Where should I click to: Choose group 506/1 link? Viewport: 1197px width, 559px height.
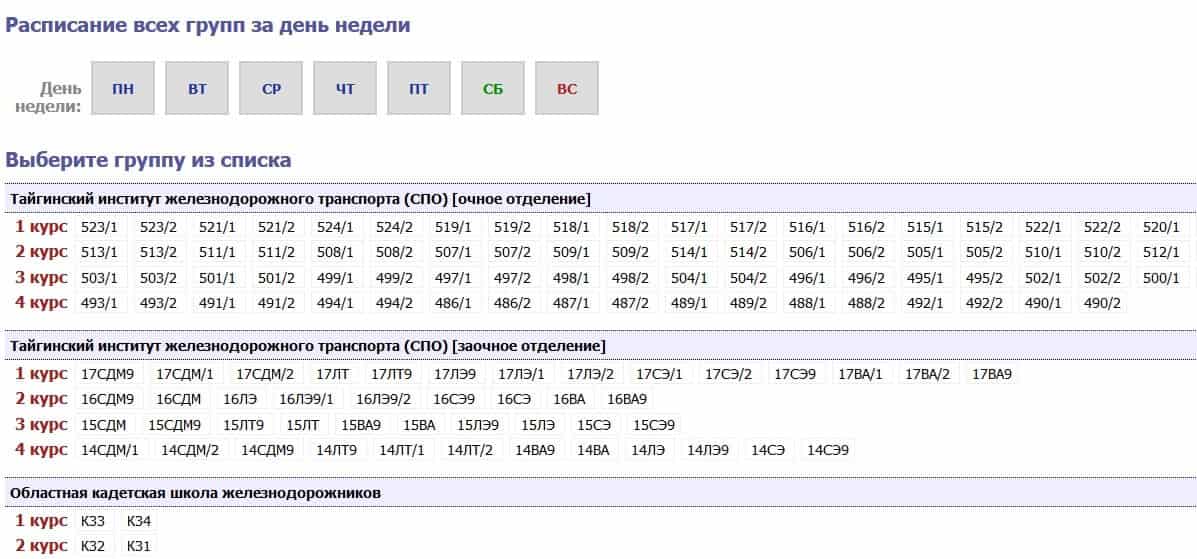[x=808, y=252]
